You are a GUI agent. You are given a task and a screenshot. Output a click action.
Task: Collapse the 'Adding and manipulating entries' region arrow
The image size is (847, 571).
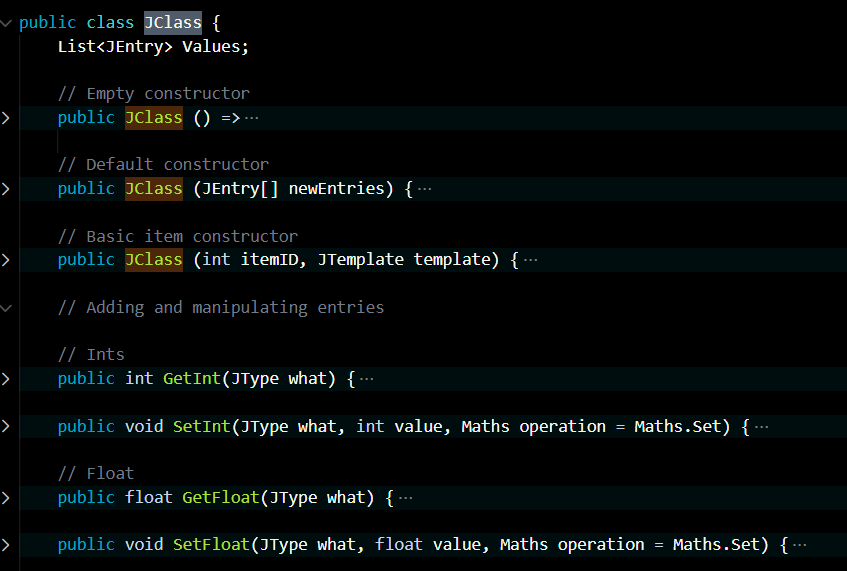[x=6, y=308]
